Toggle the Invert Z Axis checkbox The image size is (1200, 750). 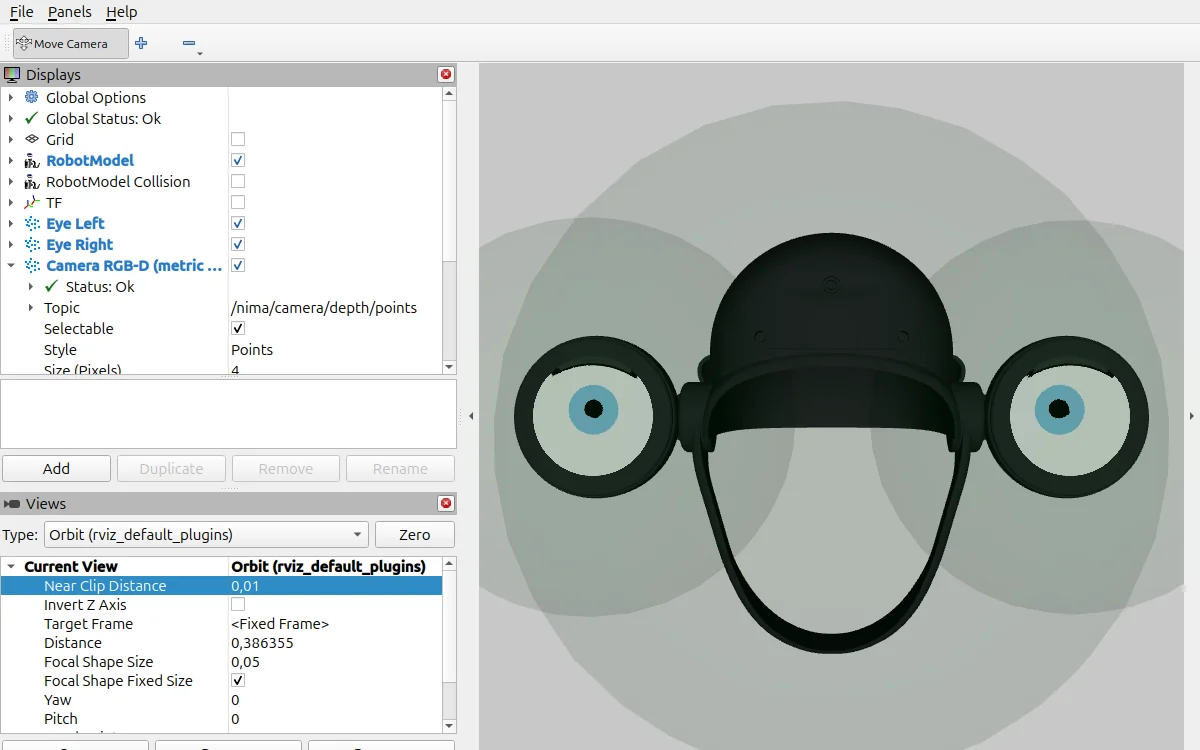click(238, 604)
